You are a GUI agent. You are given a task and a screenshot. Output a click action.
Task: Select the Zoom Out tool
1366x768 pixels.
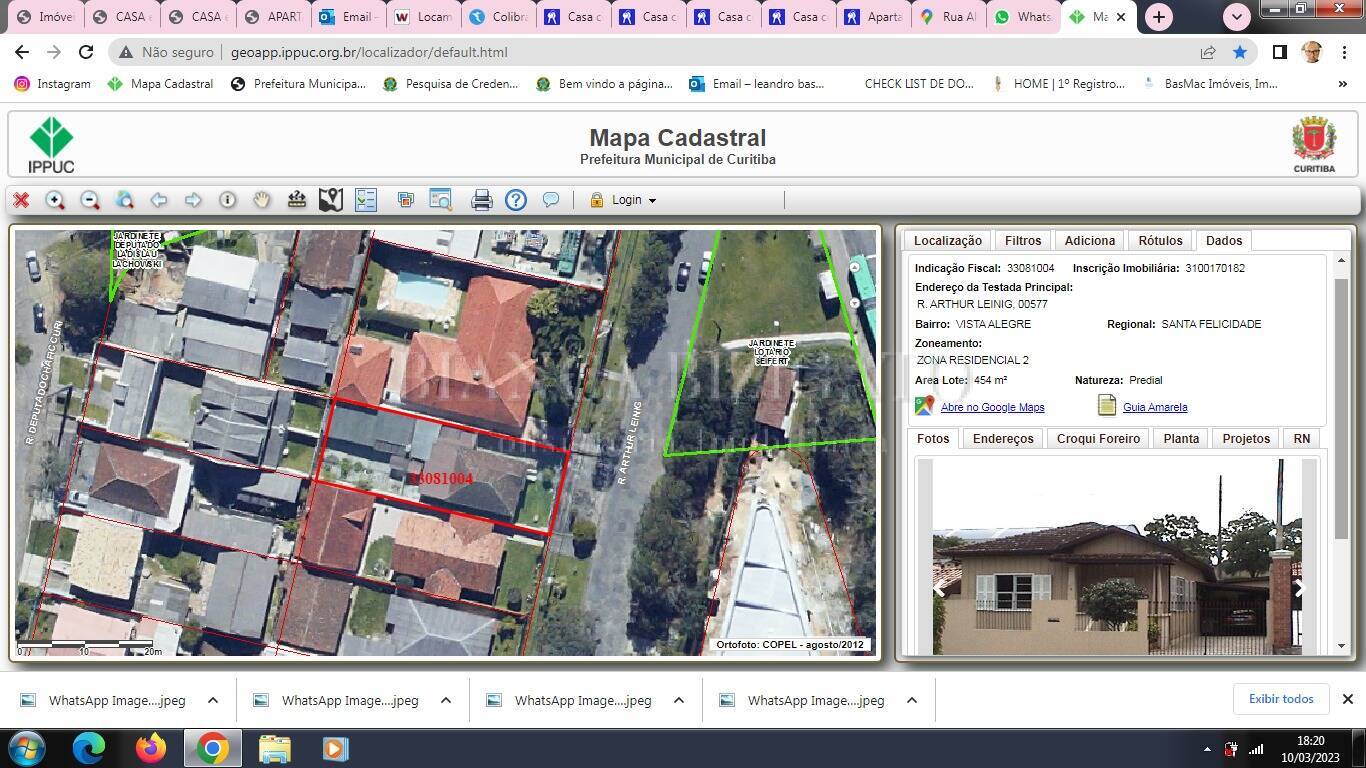click(x=89, y=200)
